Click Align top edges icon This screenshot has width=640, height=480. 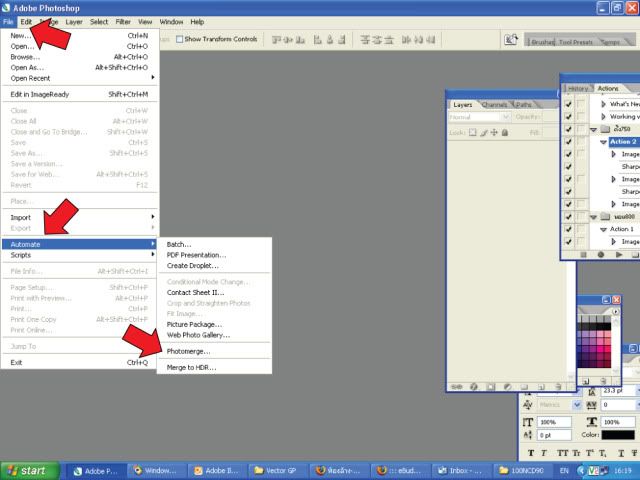(x=276, y=40)
